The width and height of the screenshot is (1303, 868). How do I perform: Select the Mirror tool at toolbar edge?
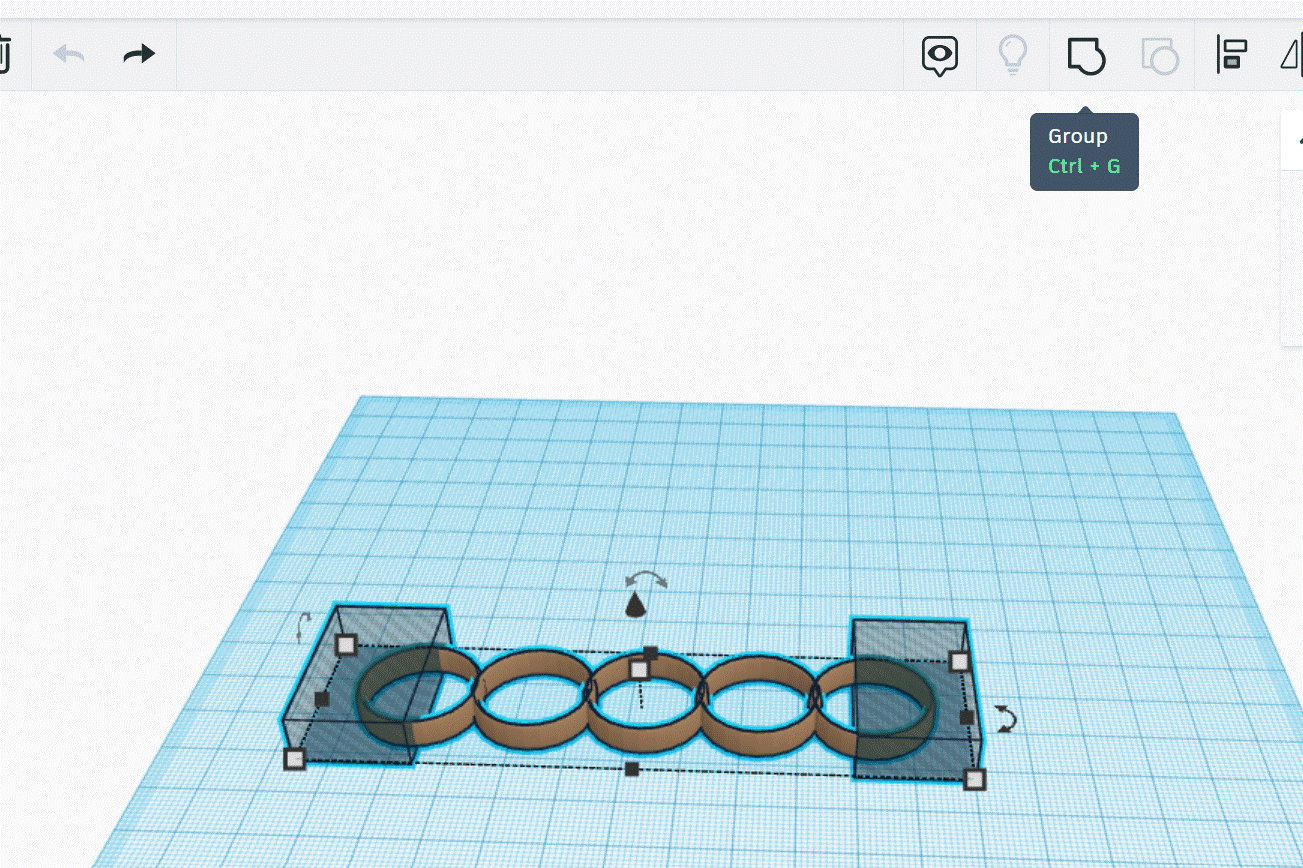pyautogui.click(x=1292, y=55)
